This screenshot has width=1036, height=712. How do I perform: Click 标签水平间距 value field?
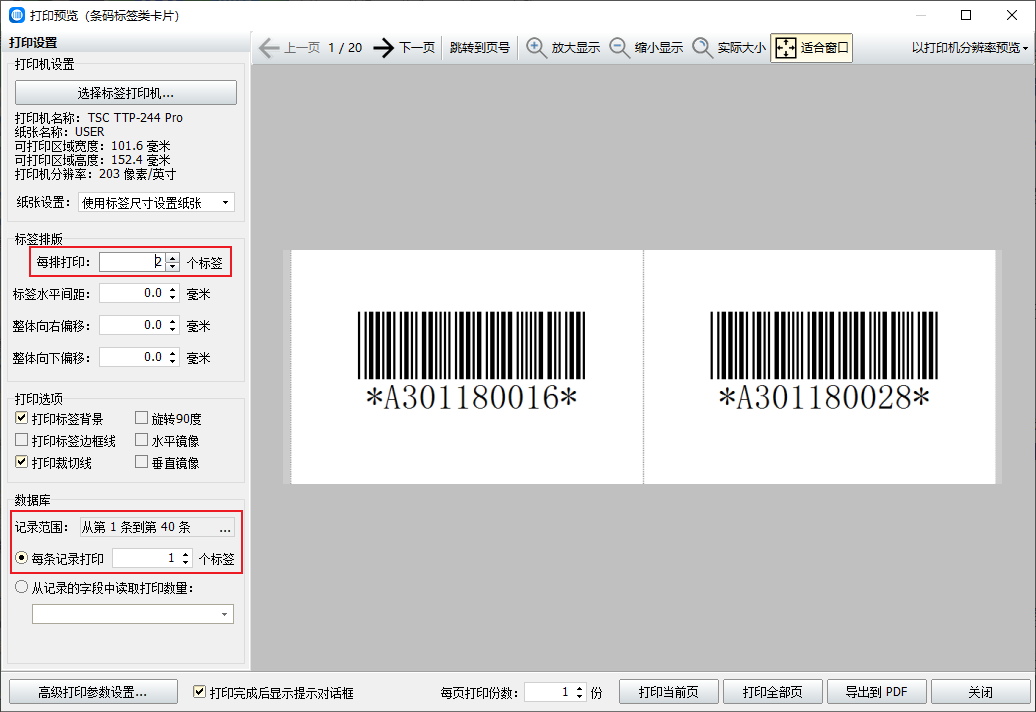tap(133, 293)
